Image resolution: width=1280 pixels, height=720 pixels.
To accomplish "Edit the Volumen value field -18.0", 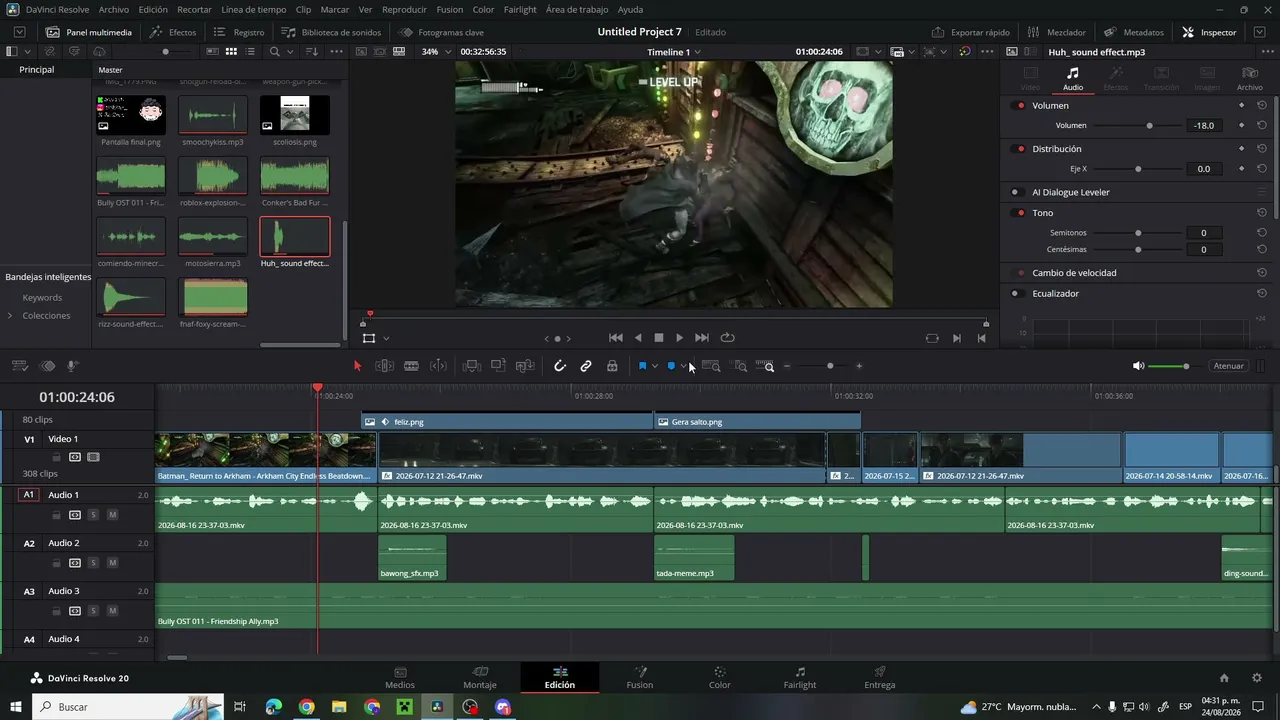I will coord(1204,126).
